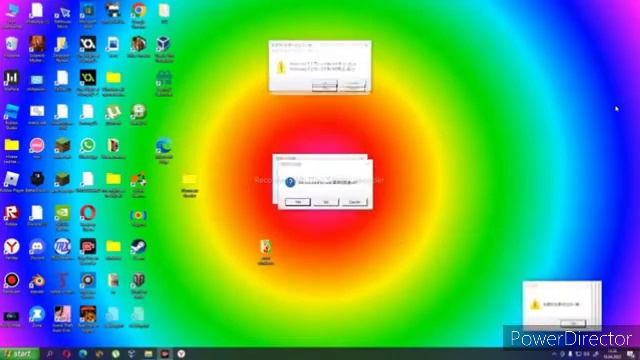
Task: Open File Explorer from the taskbar
Action: (149, 354)
